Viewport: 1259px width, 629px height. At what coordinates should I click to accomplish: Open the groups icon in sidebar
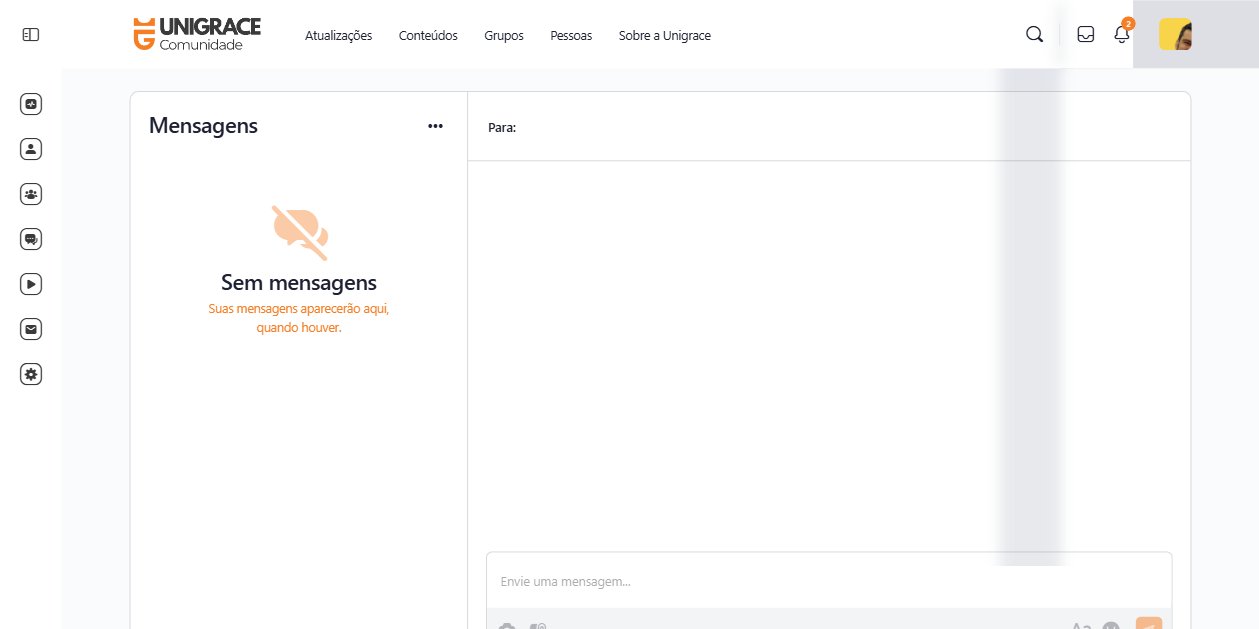coord(31,194)
